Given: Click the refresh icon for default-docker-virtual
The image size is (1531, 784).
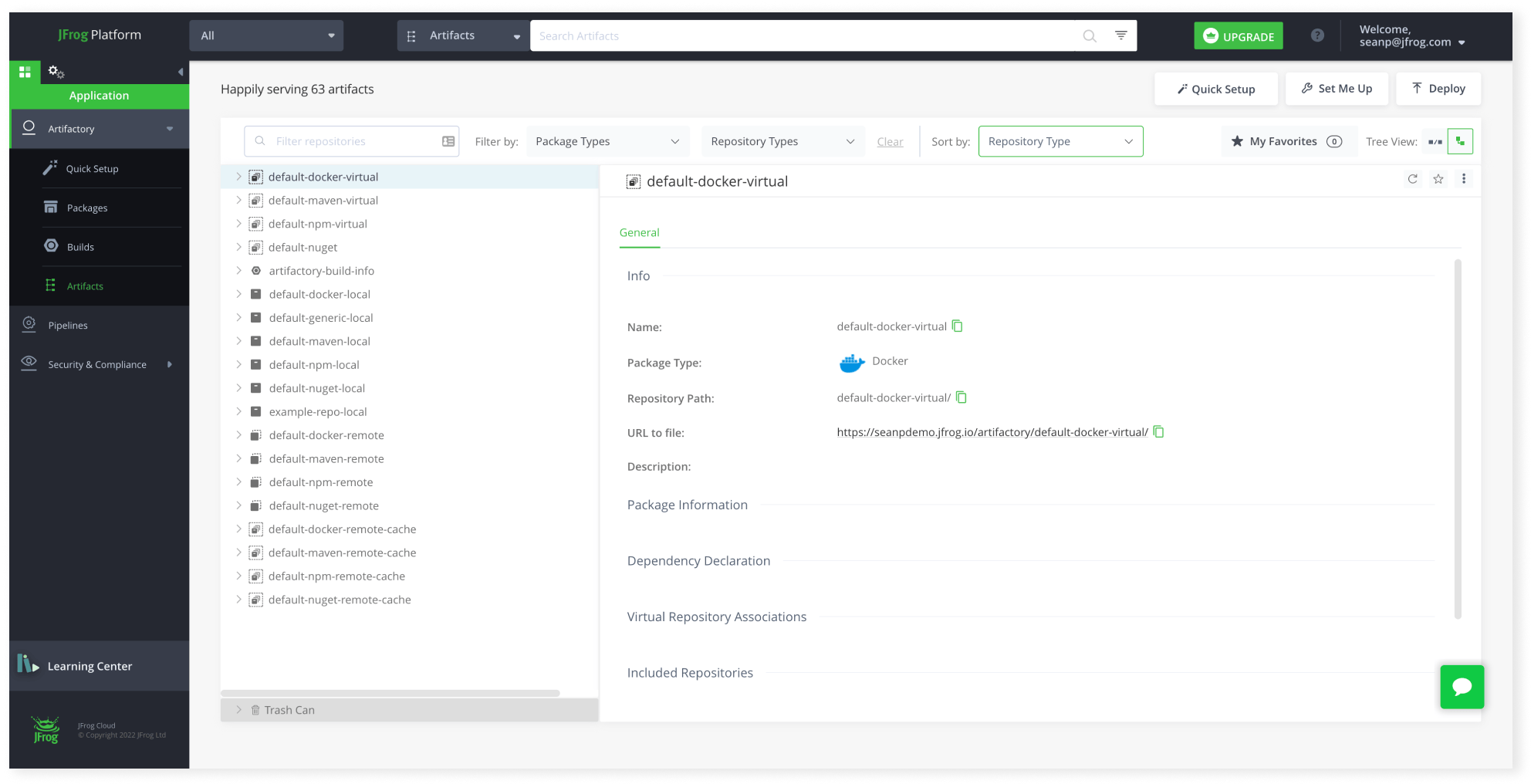Looking at the screenshot, I should [1412, 179].
